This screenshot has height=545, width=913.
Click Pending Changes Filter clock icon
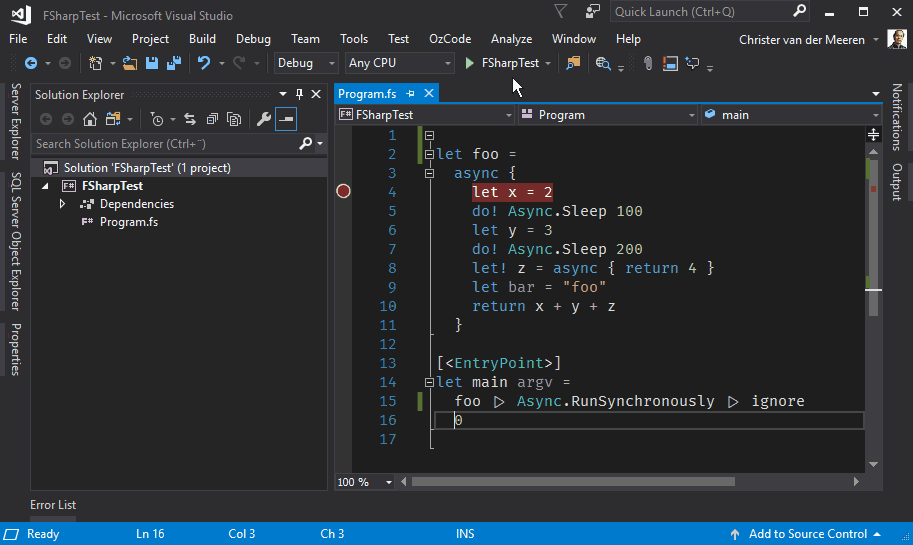point(157,119)
